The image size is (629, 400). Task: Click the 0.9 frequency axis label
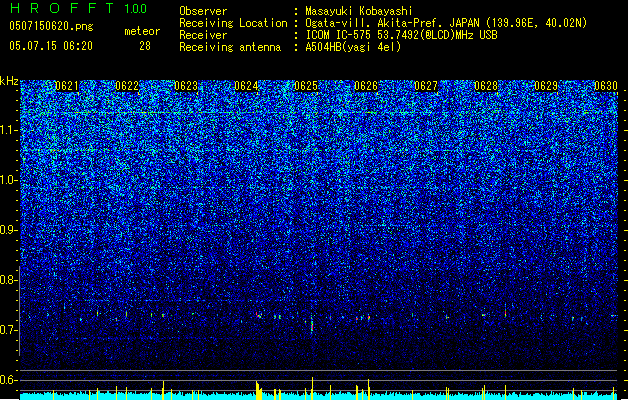pyautogui.click(x=9, y=230)
